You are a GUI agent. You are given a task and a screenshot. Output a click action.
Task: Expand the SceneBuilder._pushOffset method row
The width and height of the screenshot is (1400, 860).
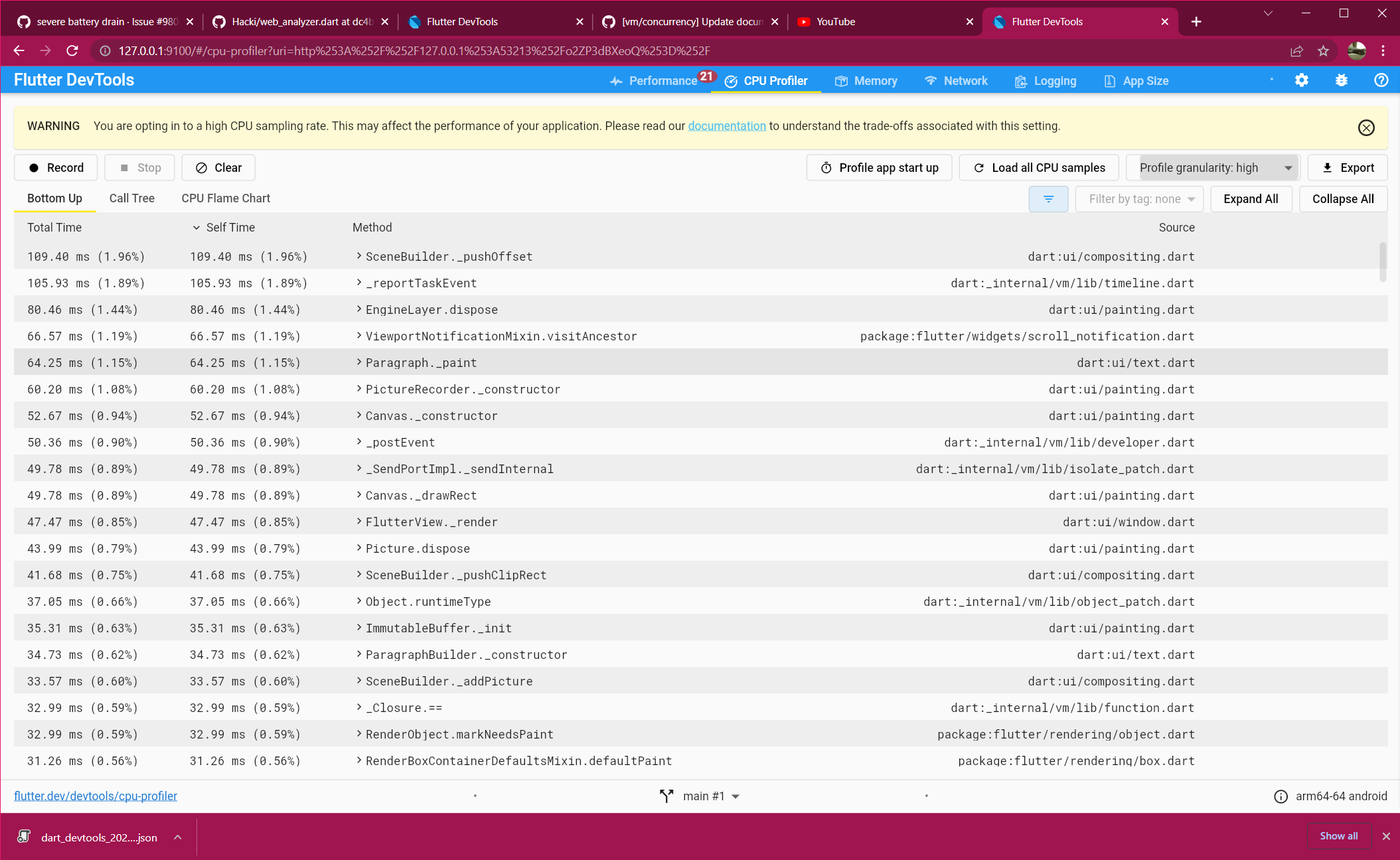pos(357,256)
